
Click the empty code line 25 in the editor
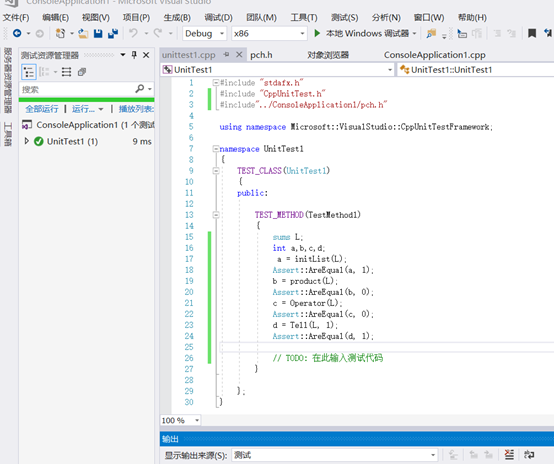click(x=387, y=347)
